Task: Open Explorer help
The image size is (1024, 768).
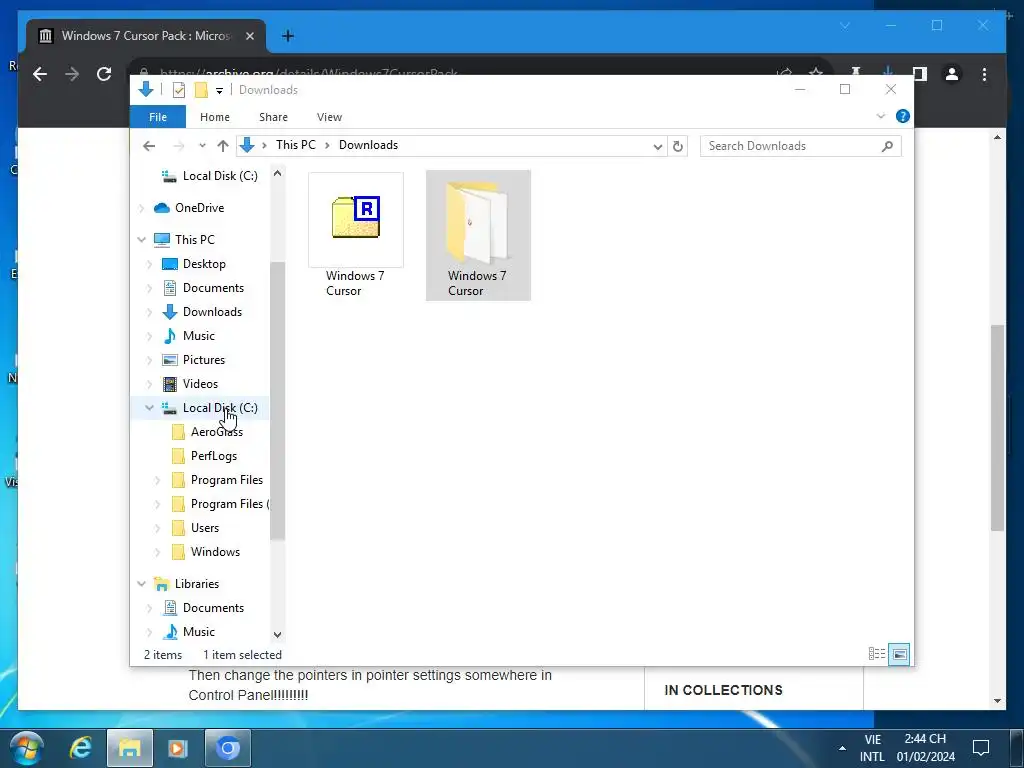Action: pos(903,116)
